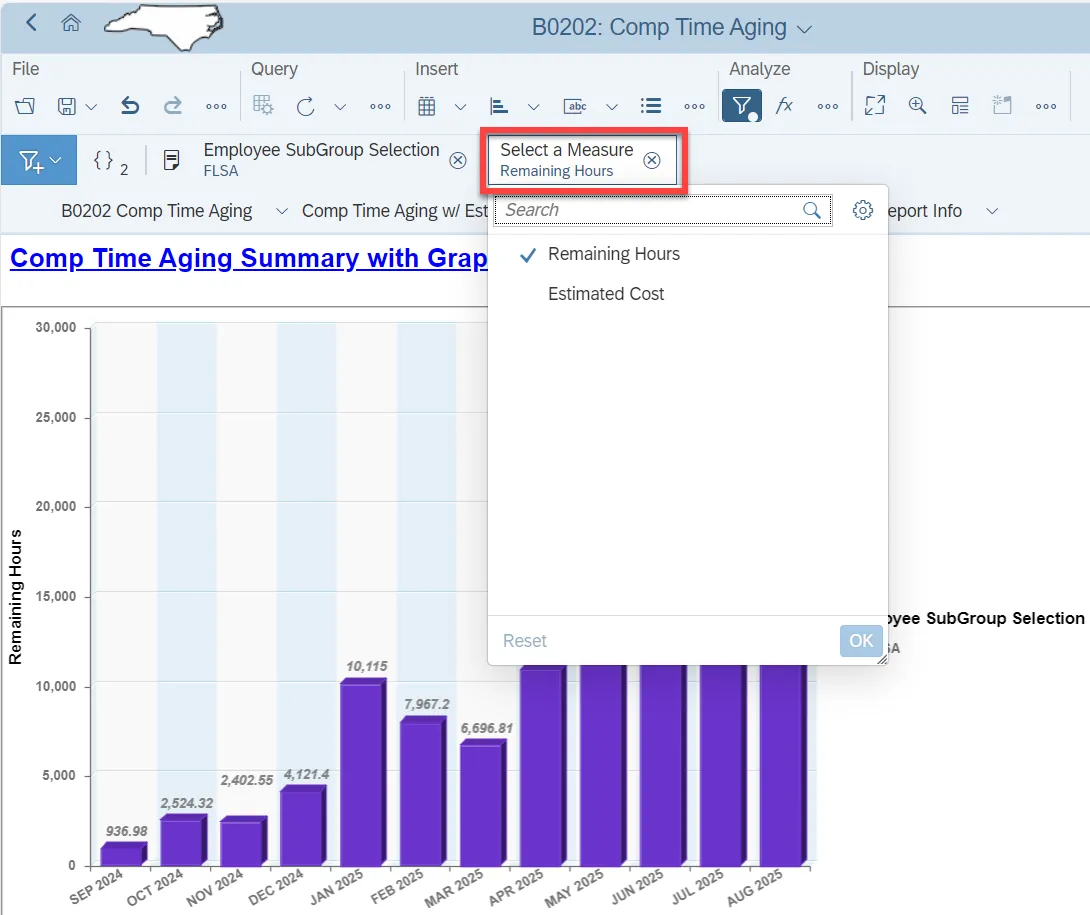
Task: Click the Open folder icon
Action: pos(26,106)
